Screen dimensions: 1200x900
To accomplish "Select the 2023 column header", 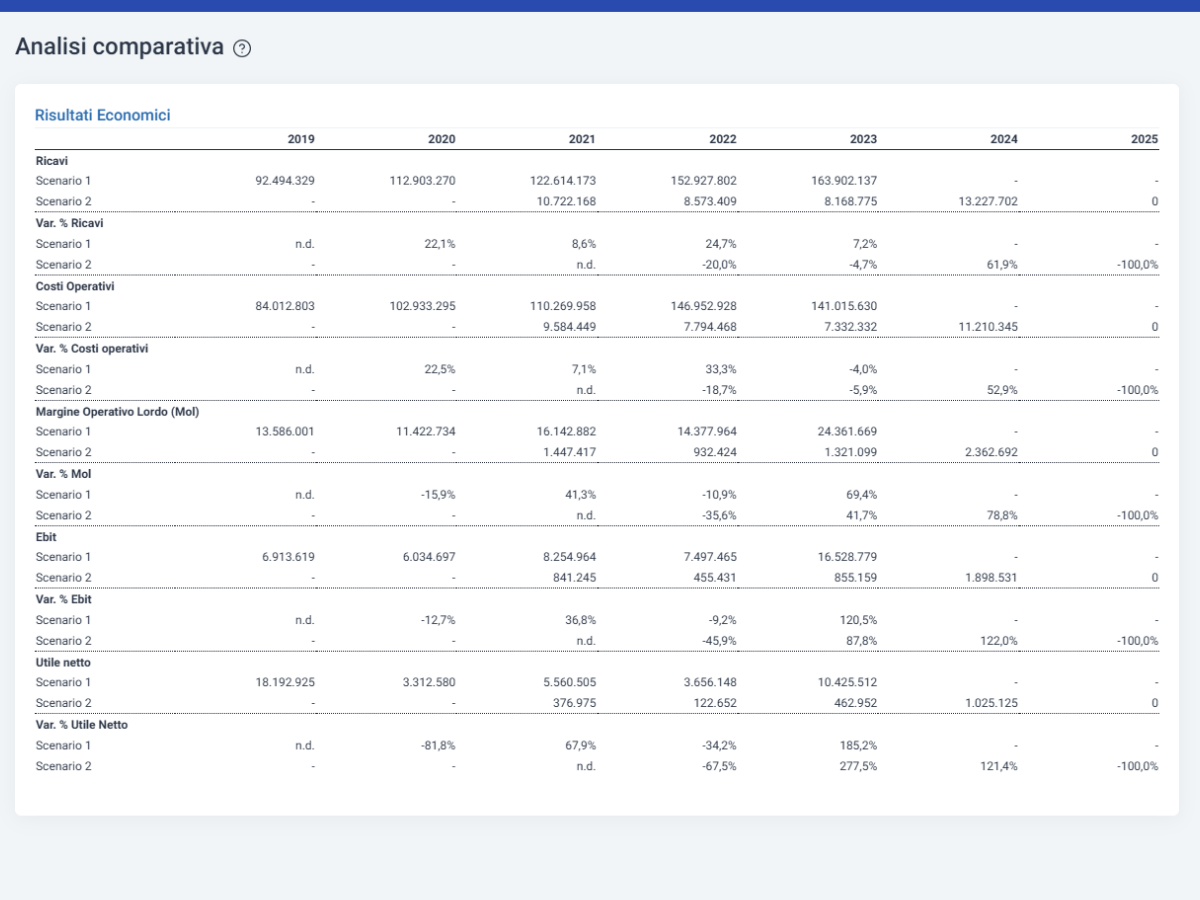I will [x=864, y=139].
